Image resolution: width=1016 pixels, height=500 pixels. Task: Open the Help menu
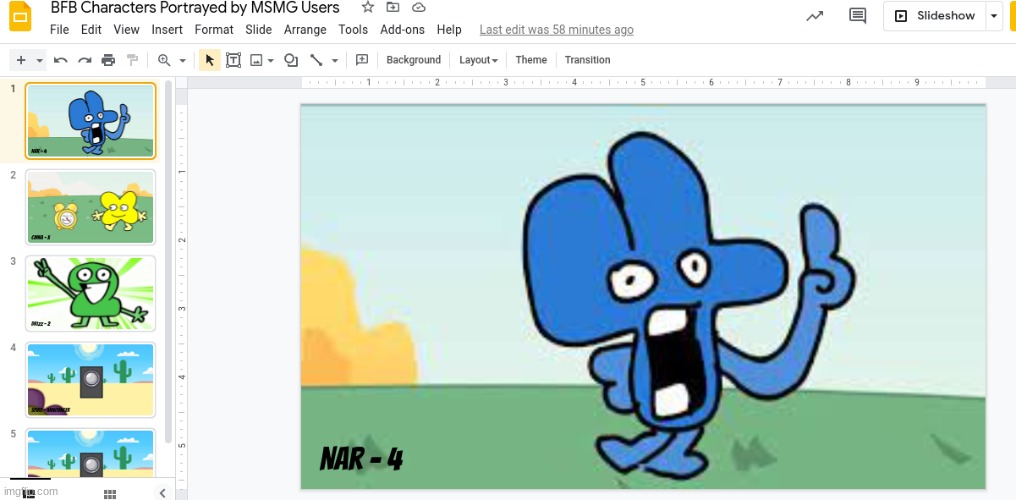(x=449, y=30)
